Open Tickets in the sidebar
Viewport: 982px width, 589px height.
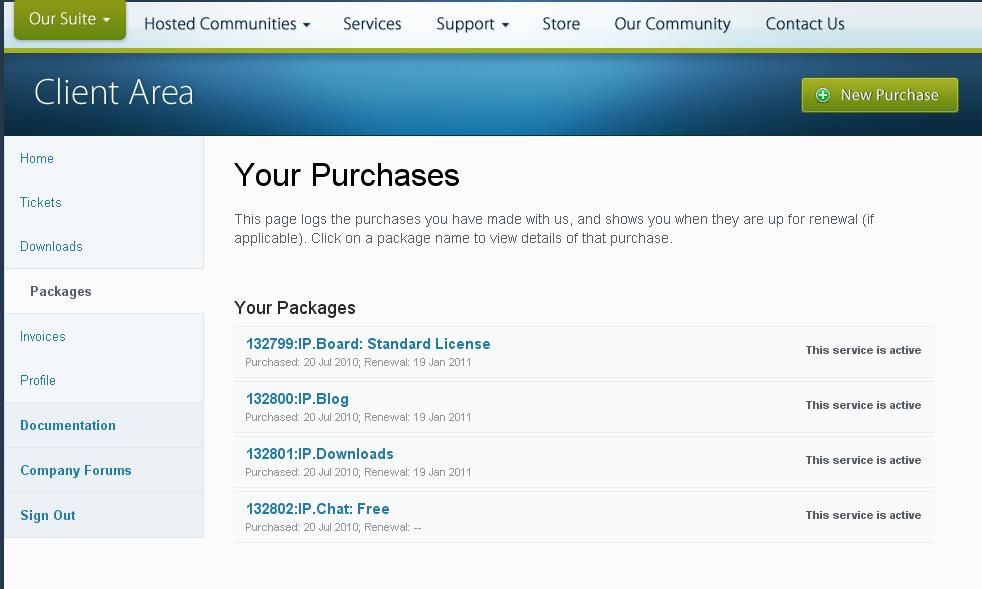coord(41,202)
